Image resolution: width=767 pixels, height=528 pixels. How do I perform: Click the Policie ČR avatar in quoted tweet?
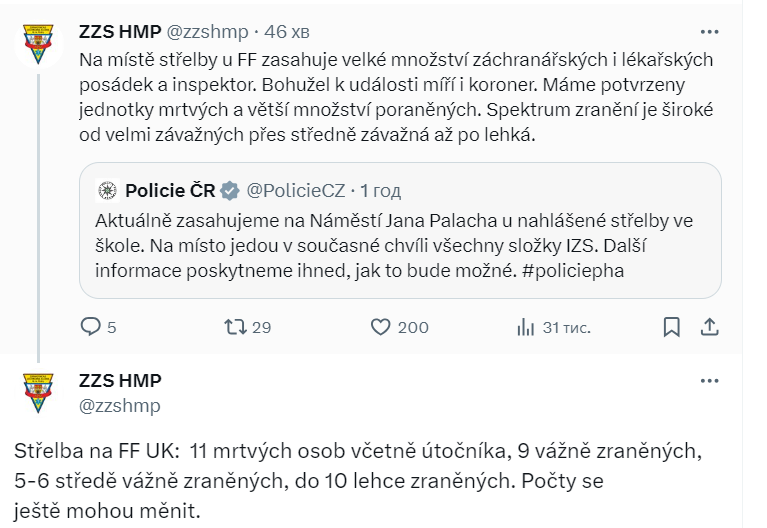click(x=108, y=190)
